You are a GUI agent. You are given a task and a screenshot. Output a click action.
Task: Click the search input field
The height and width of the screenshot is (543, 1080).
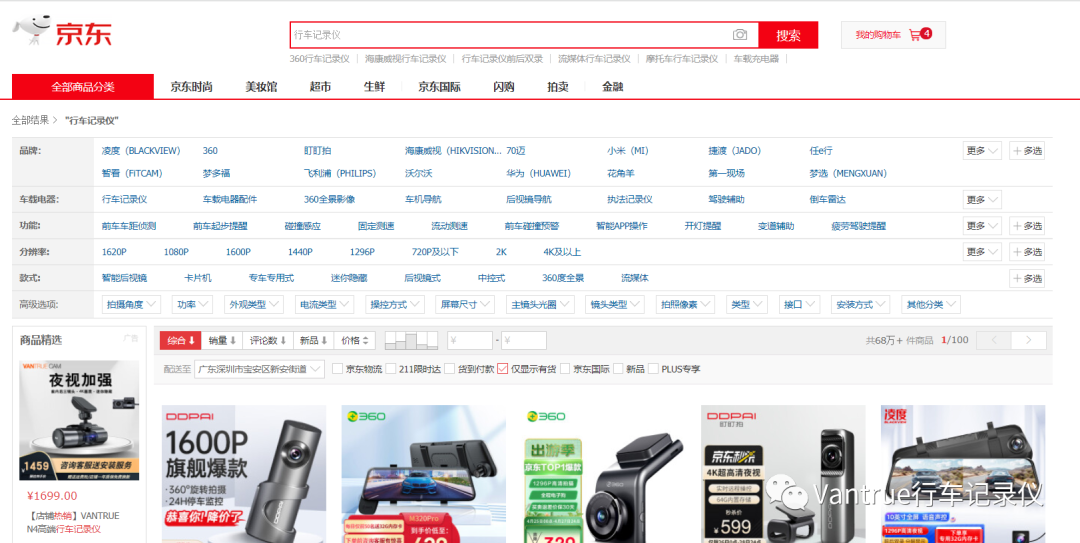coord(523,34)
